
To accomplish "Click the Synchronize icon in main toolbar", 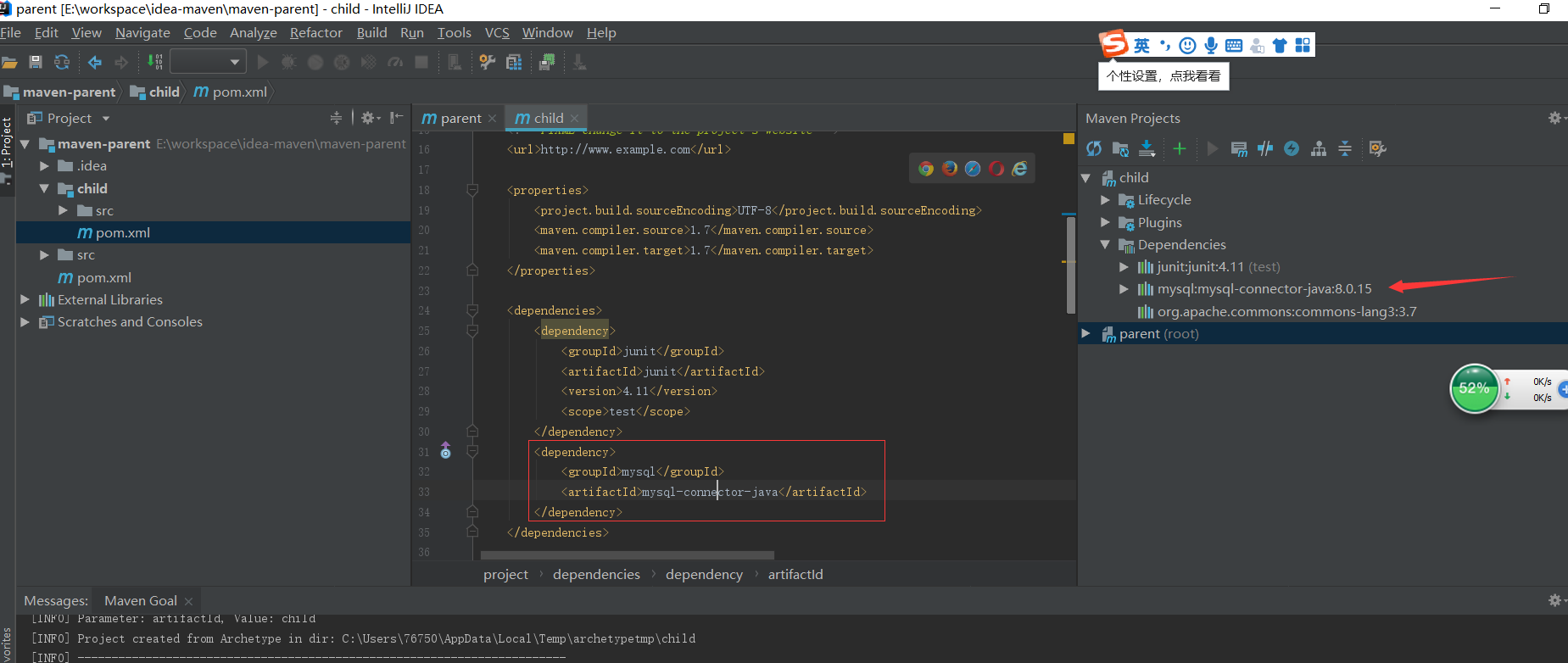I will coord(62,62).
